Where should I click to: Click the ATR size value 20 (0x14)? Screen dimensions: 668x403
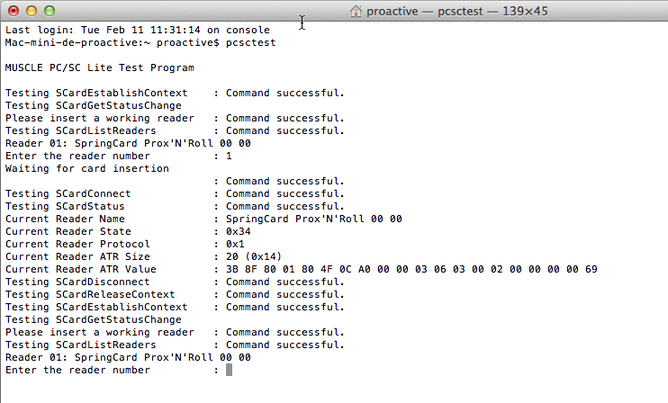(254, 256)
